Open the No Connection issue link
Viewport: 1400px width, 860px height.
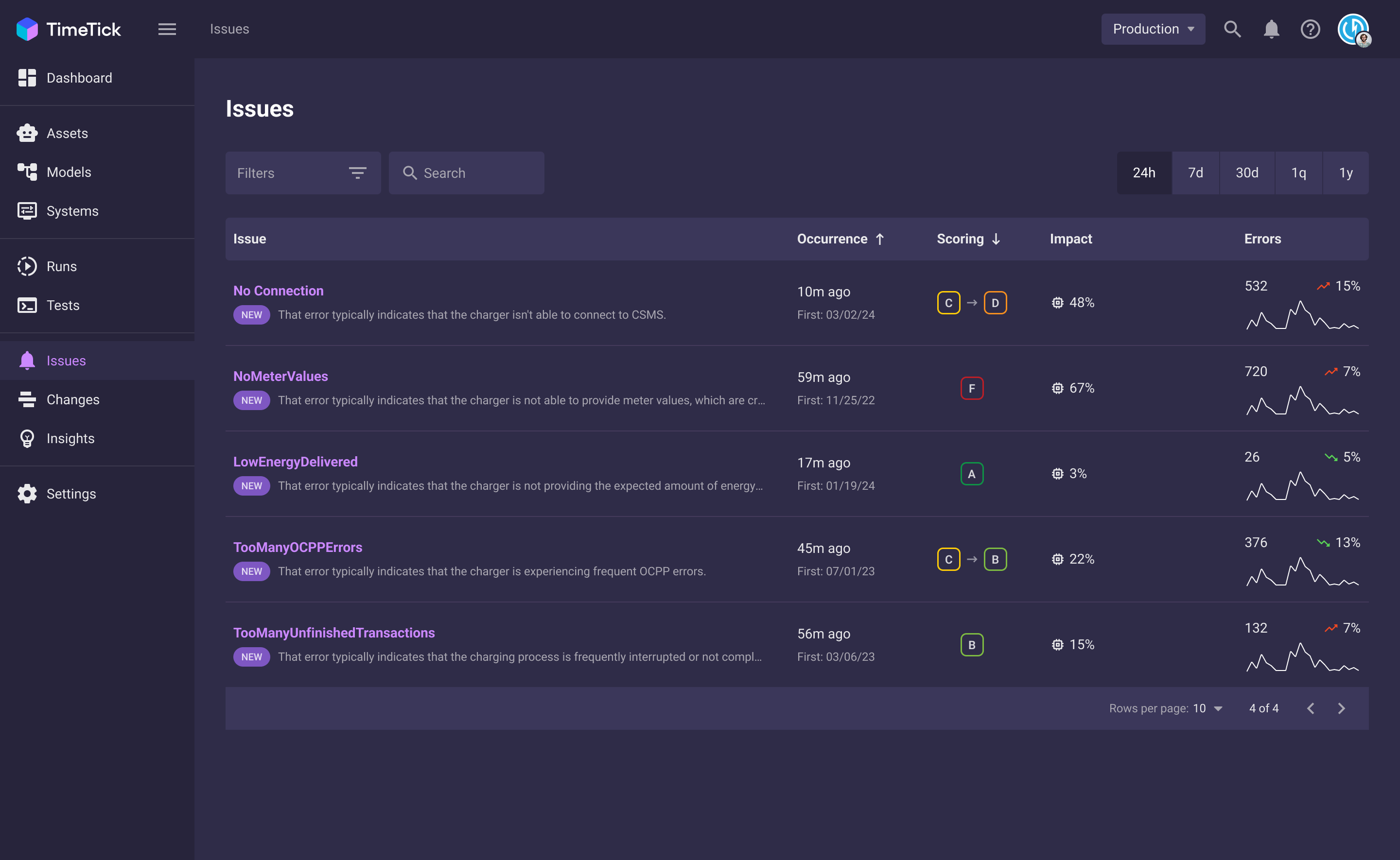pos(278,291)
